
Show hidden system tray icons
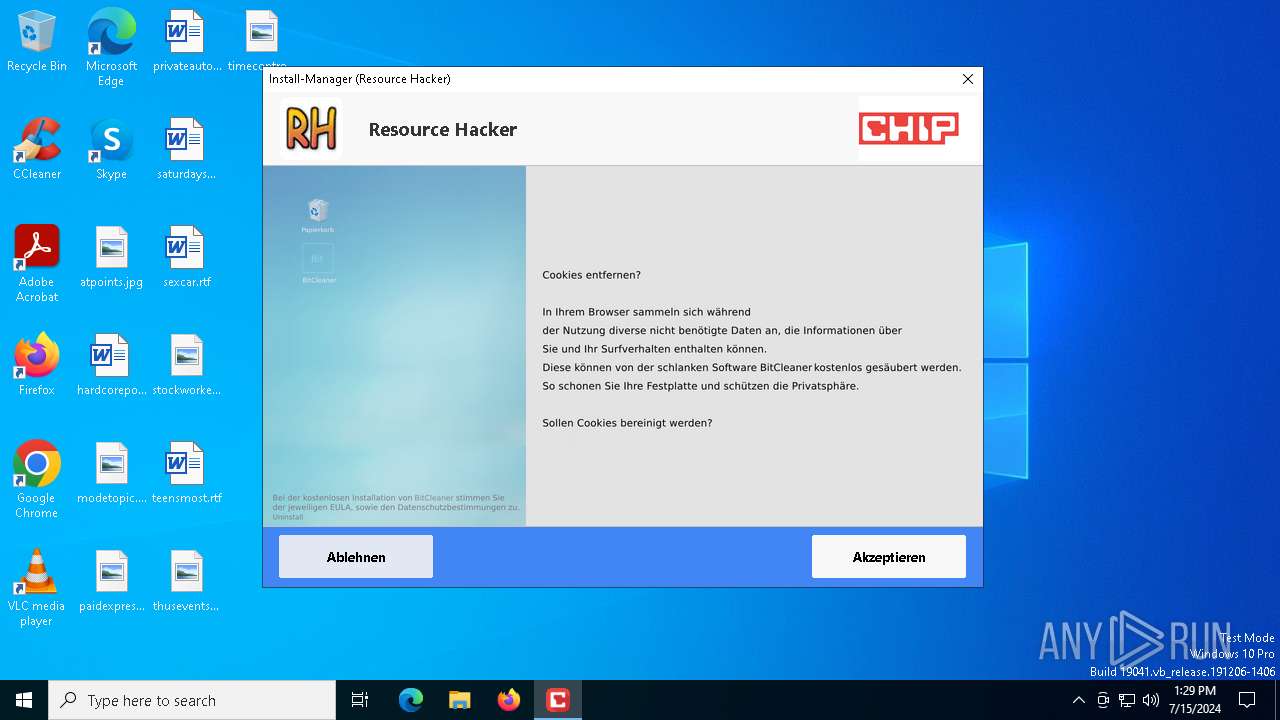pos(1078,700)
